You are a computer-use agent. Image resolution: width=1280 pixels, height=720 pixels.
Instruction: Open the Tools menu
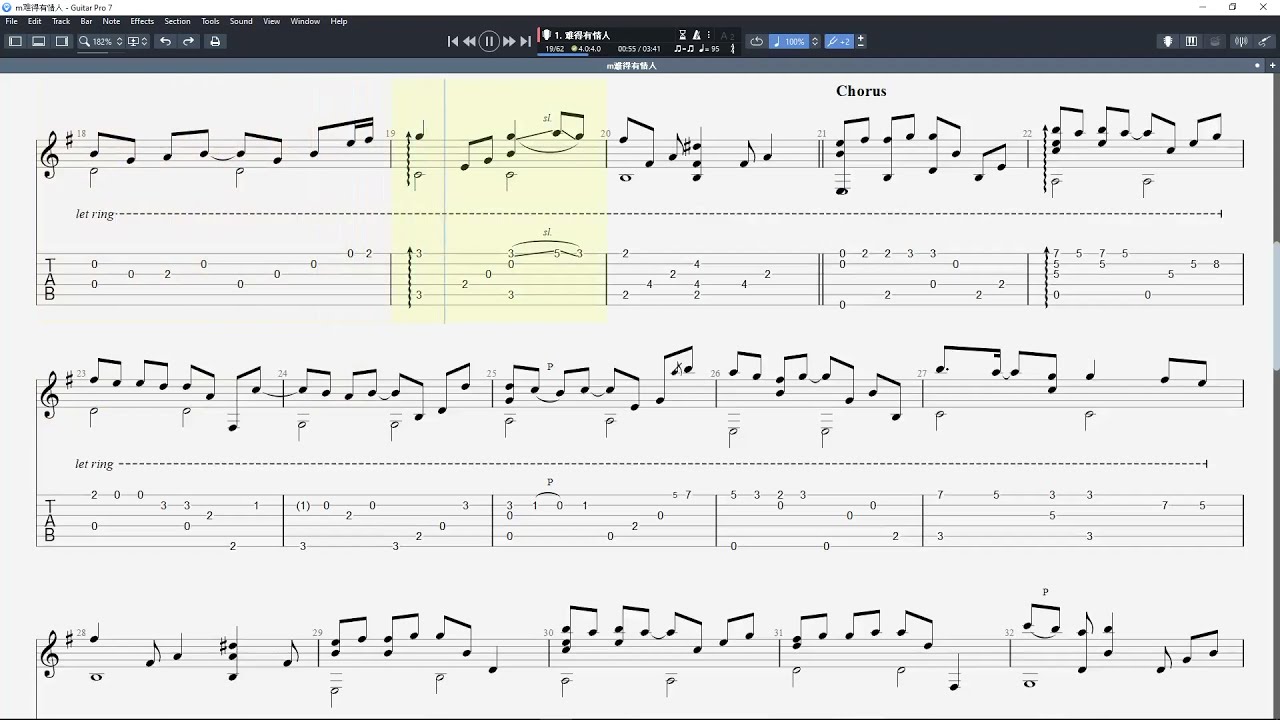pos(210,21)
